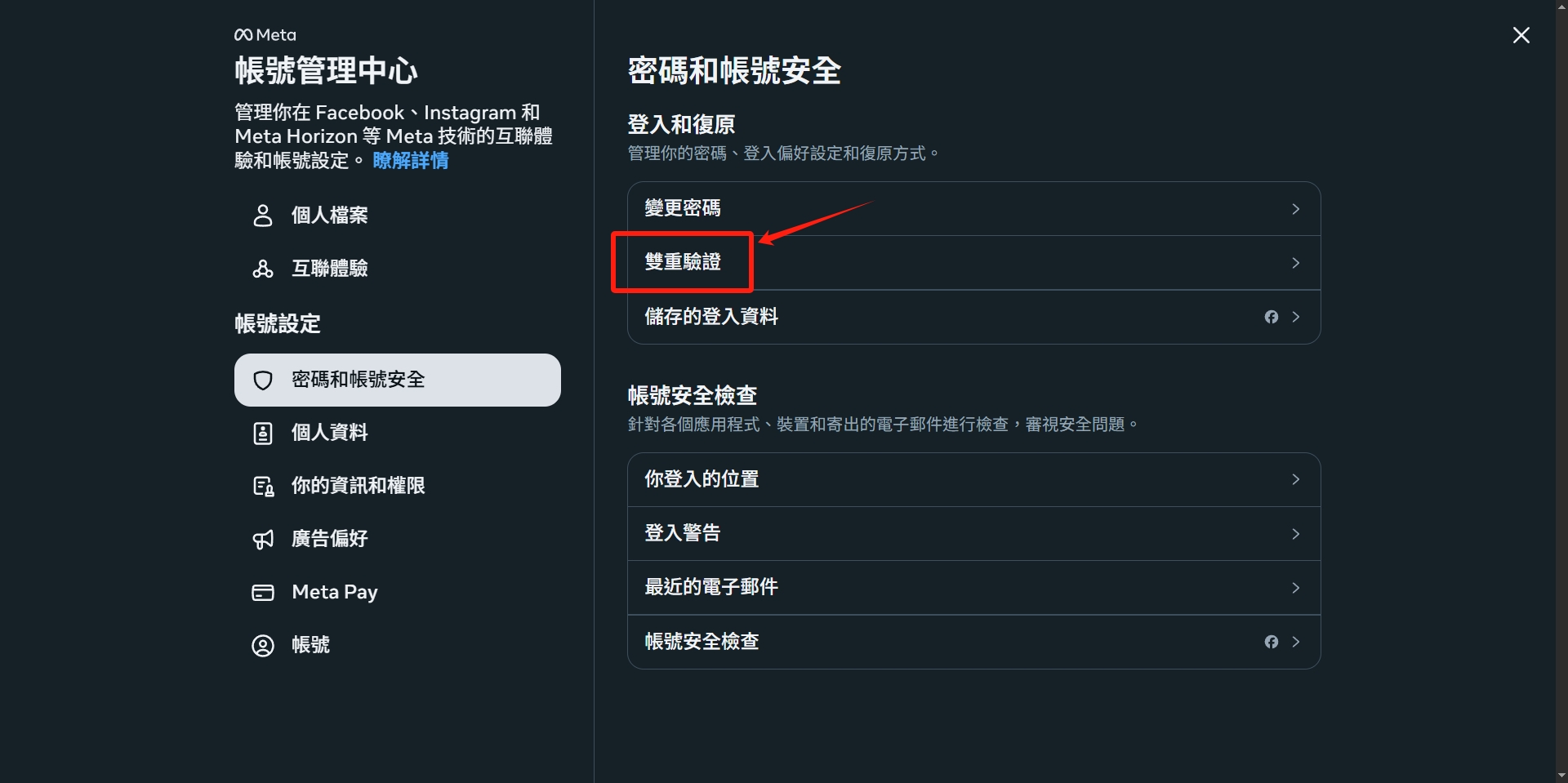Close the account center dialog with X
The height and width of the screenshot is (783, 1568).
pos(1521,35)
